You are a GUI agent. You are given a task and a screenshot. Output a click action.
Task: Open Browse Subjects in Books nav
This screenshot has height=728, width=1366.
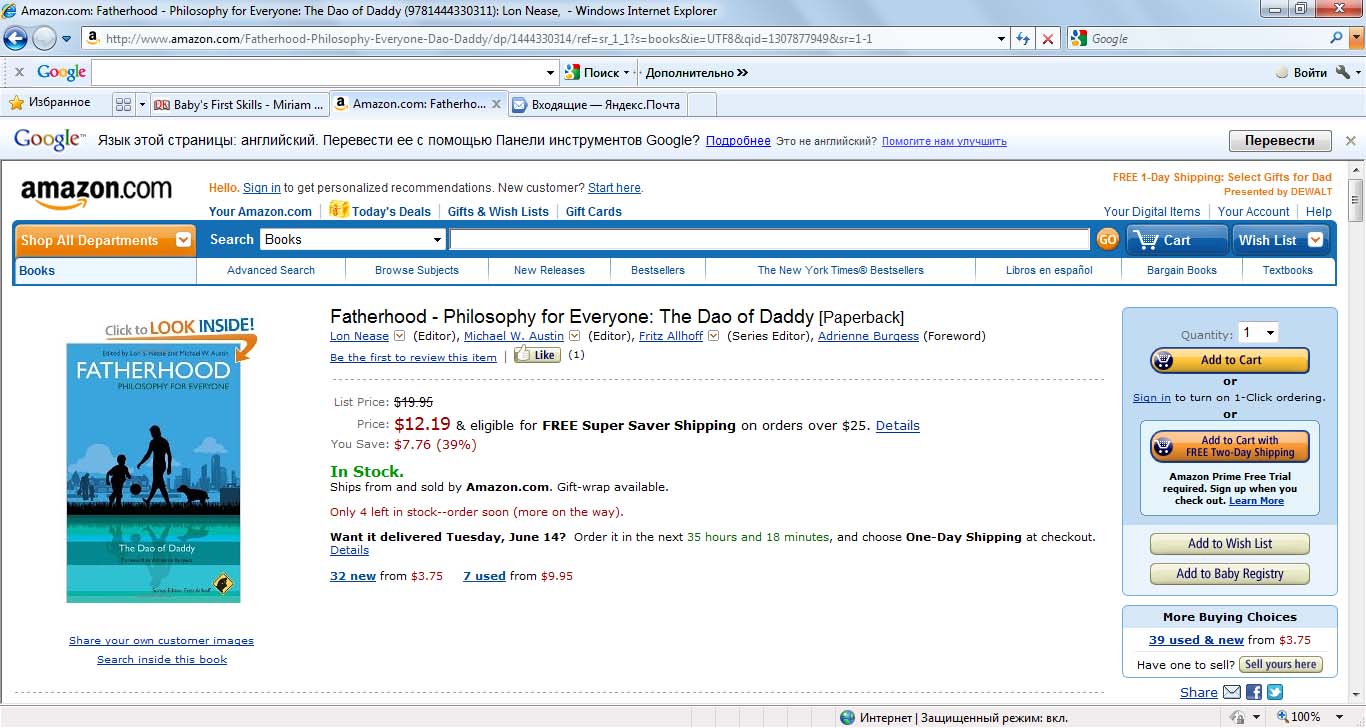[x=417, y=270]
